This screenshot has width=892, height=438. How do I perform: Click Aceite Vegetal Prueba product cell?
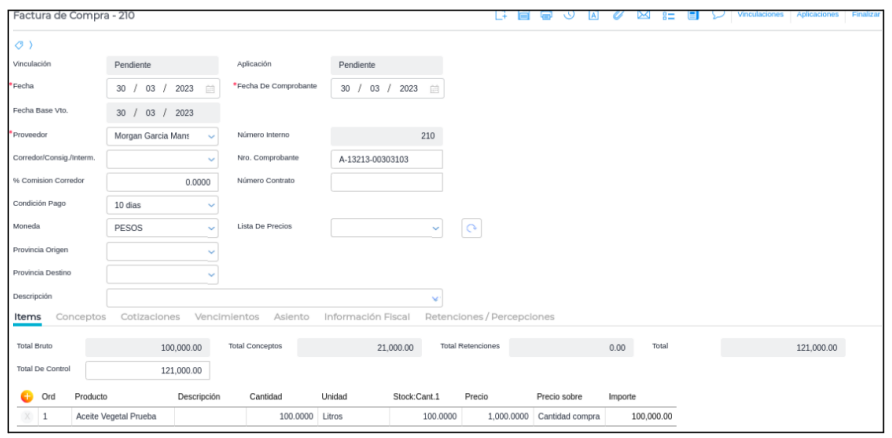point(123,416)
